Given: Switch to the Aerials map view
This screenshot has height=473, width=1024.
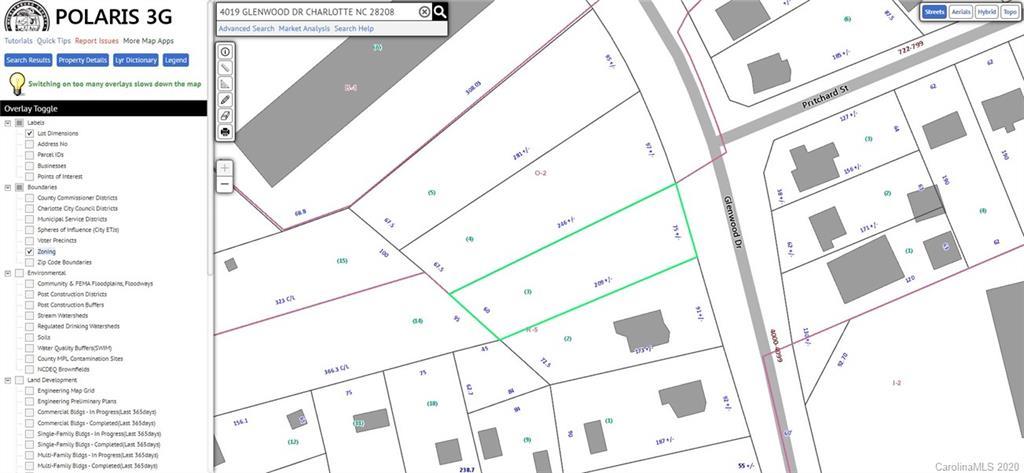Looking at the screenshot, I should click(x=960, y=12).
